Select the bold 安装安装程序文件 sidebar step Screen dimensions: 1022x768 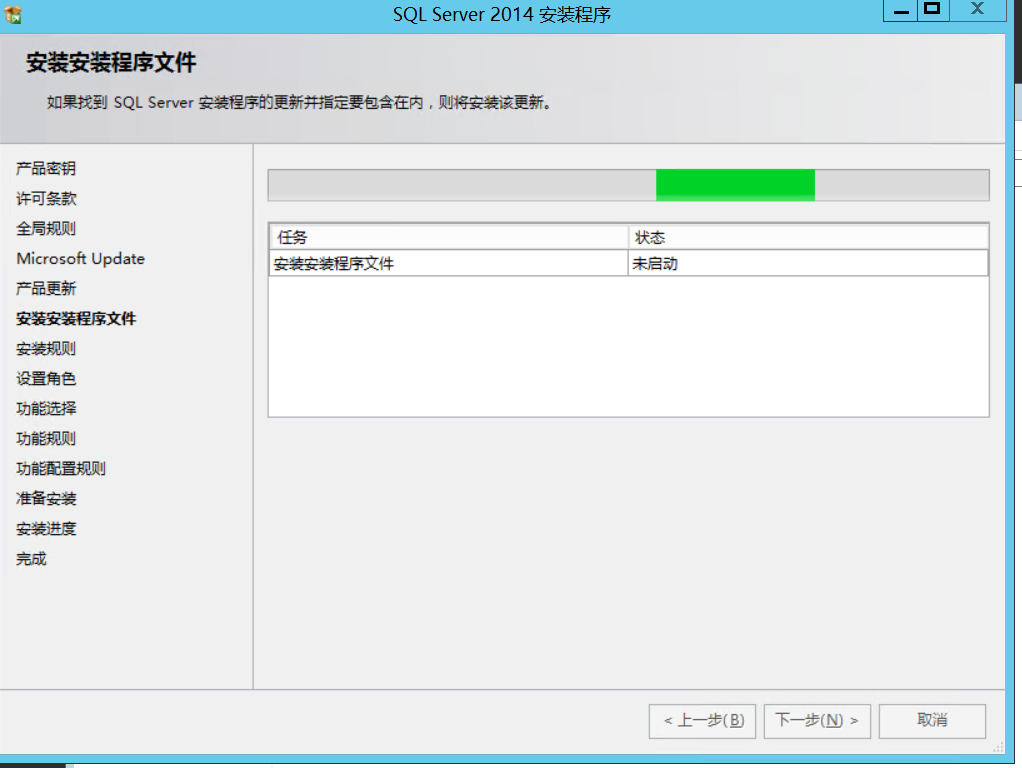pos(76,318)
